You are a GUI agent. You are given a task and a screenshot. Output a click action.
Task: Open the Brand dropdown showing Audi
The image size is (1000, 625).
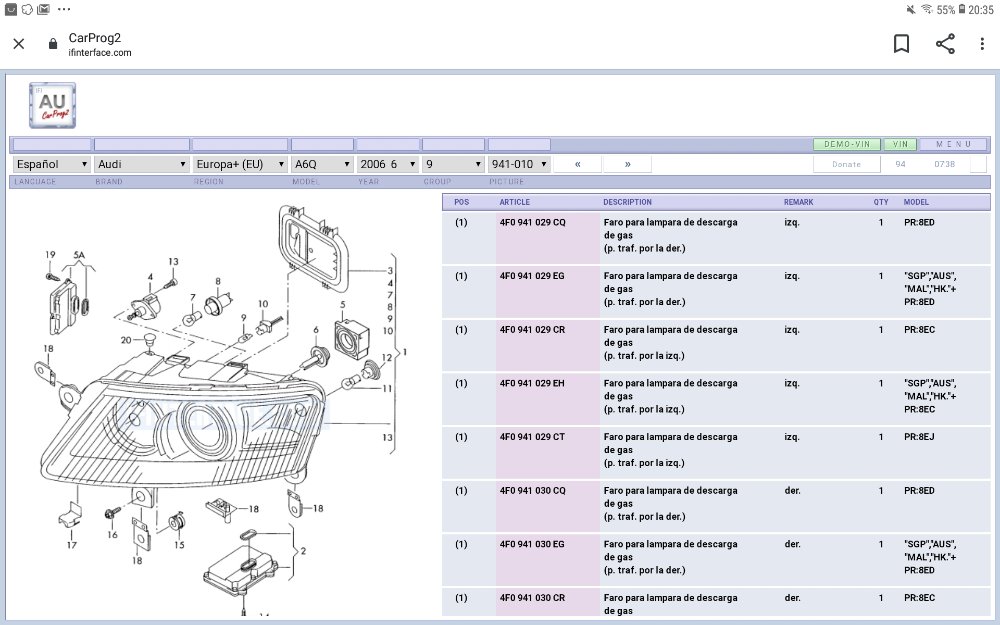tap(142, 164)
